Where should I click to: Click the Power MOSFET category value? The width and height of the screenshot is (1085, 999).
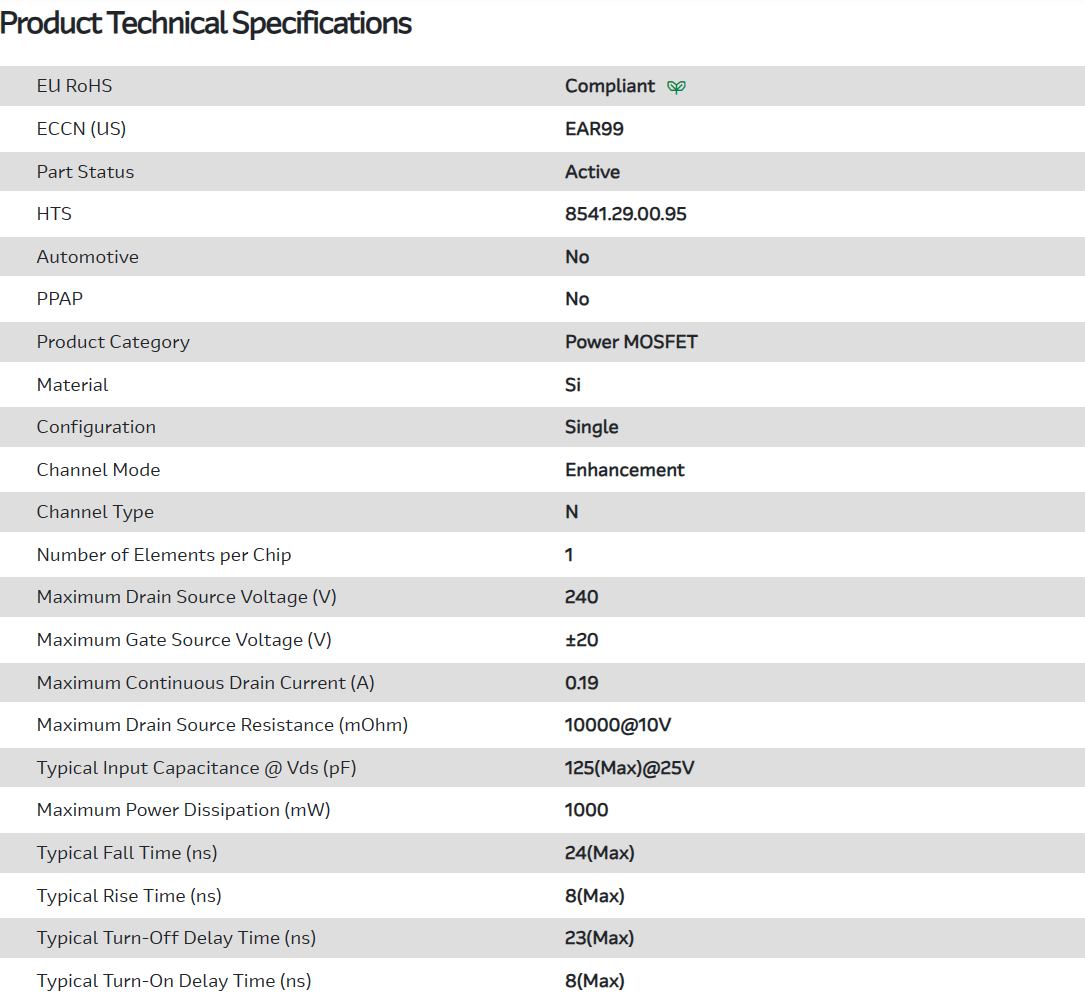point(631,342)
